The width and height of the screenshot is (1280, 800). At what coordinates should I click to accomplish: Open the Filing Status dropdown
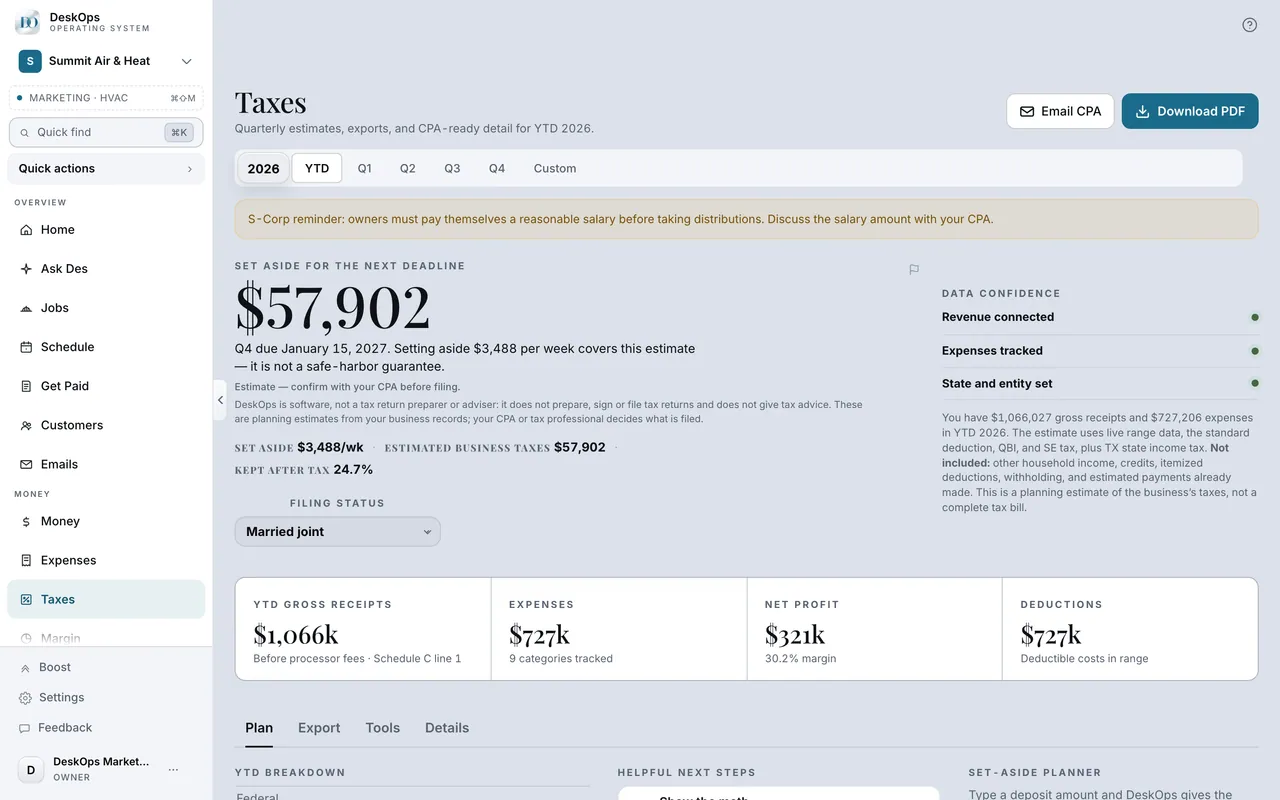click(338, 532)
